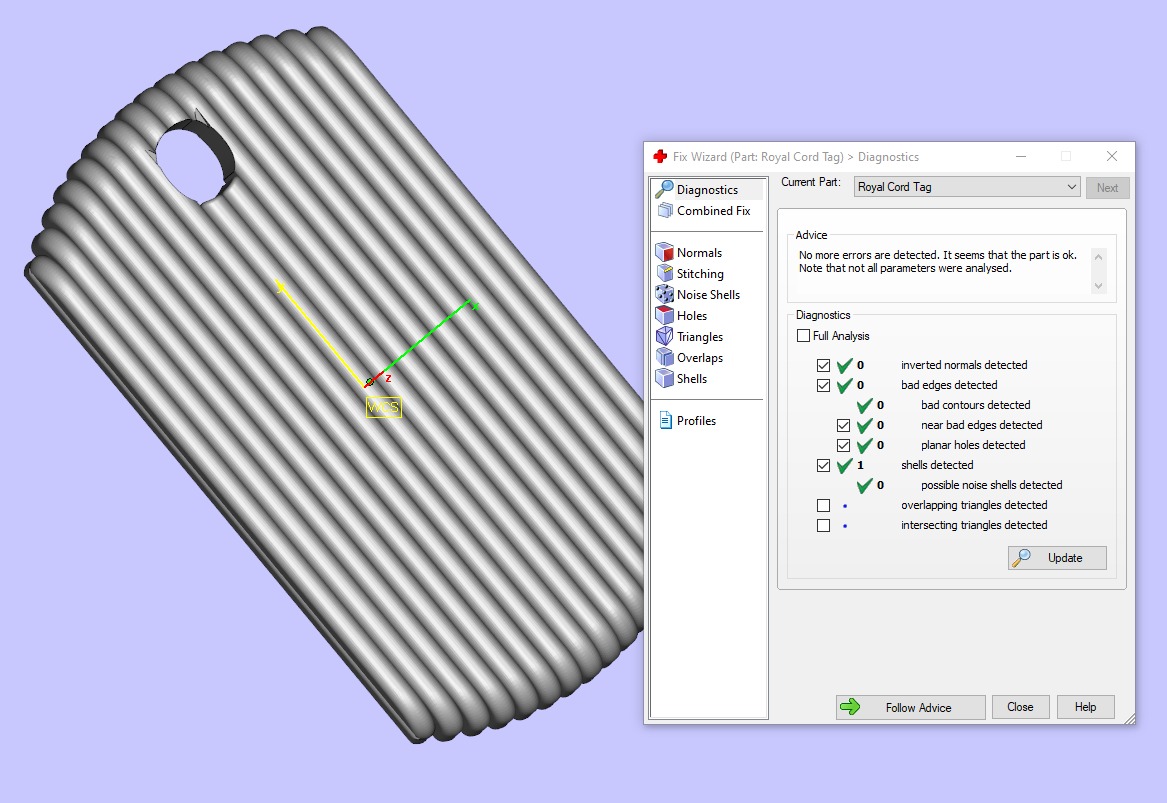Click the green arrow on Follow Advice

click(x=850, y=707)
